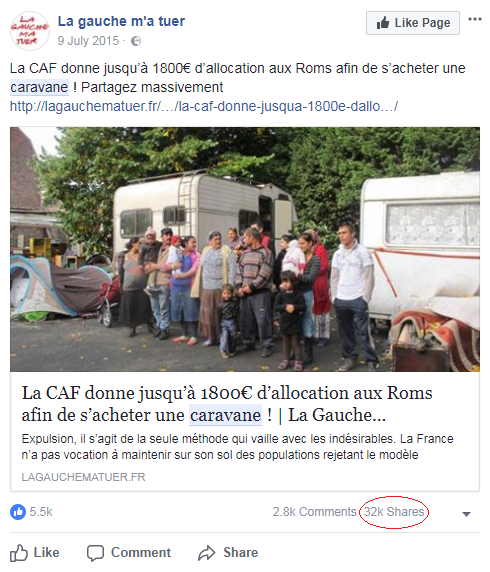Click the speech bubble Comment icon
Screen dimensions: 490x572
pyautogui.click(x=95, y=553)
